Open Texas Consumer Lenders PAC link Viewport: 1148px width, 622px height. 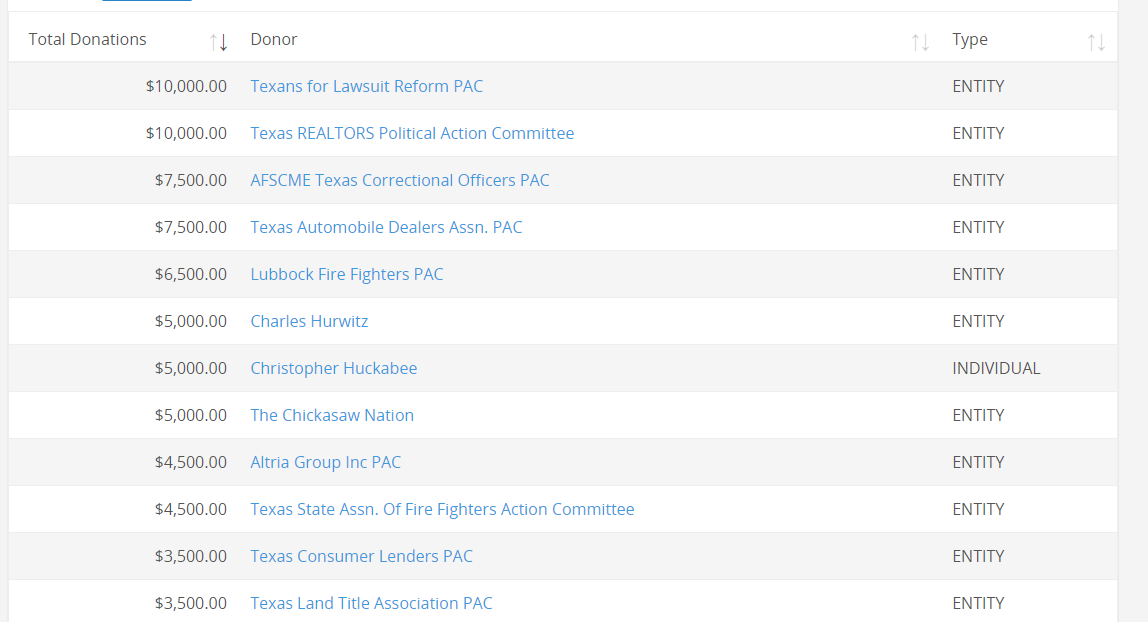click(x=362, y=556)
